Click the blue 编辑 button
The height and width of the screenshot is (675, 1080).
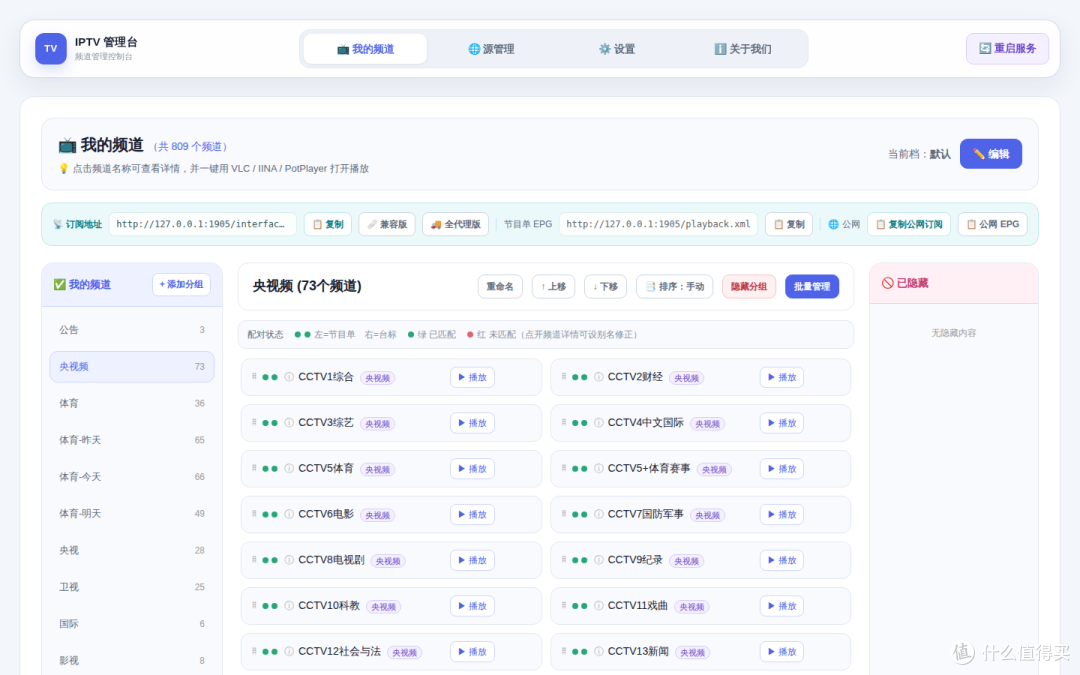990,154
